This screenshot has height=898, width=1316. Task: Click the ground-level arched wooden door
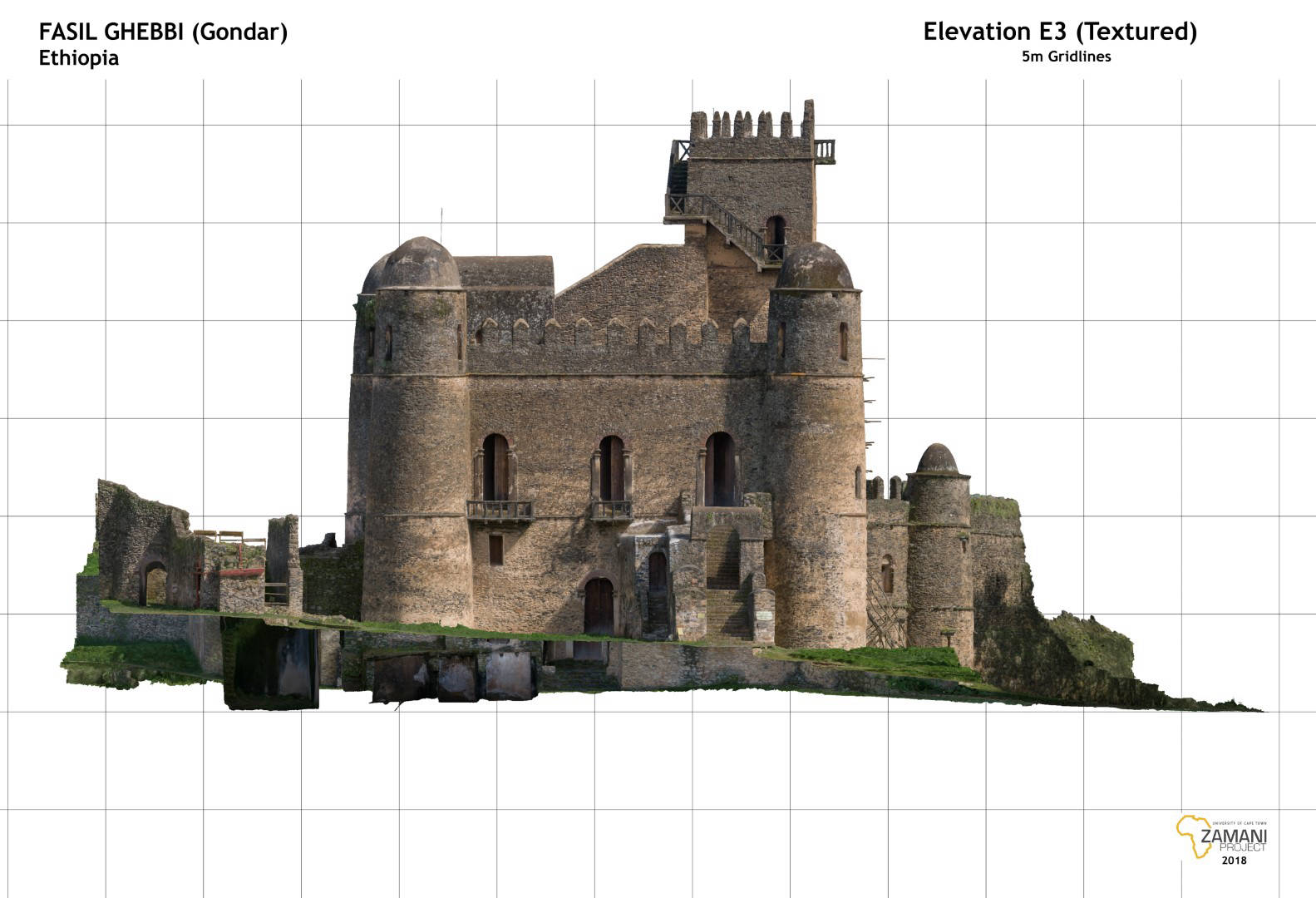(x=599, y=605)
